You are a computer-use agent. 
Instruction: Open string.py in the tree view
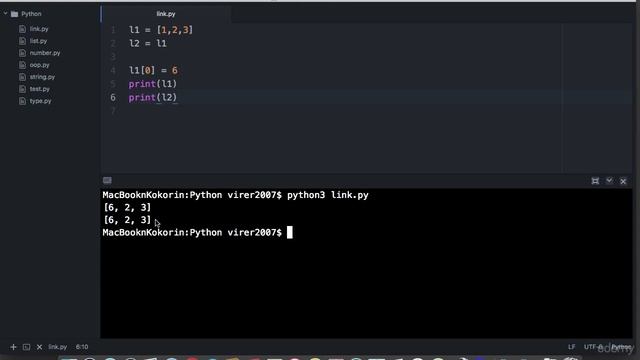coord(42,77)
